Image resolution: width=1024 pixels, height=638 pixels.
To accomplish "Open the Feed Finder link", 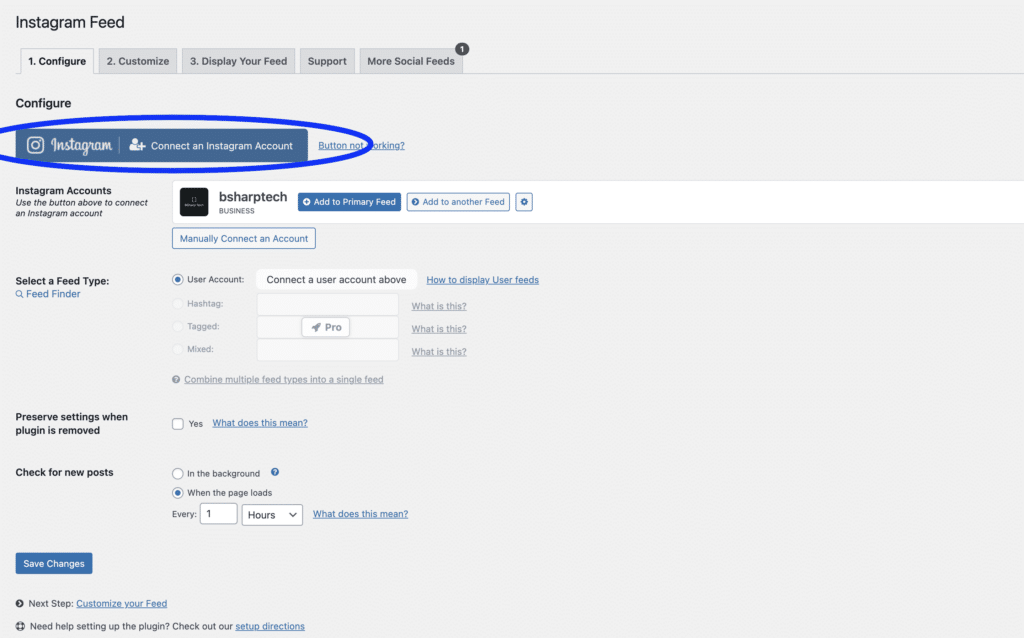I will (53, 294).
